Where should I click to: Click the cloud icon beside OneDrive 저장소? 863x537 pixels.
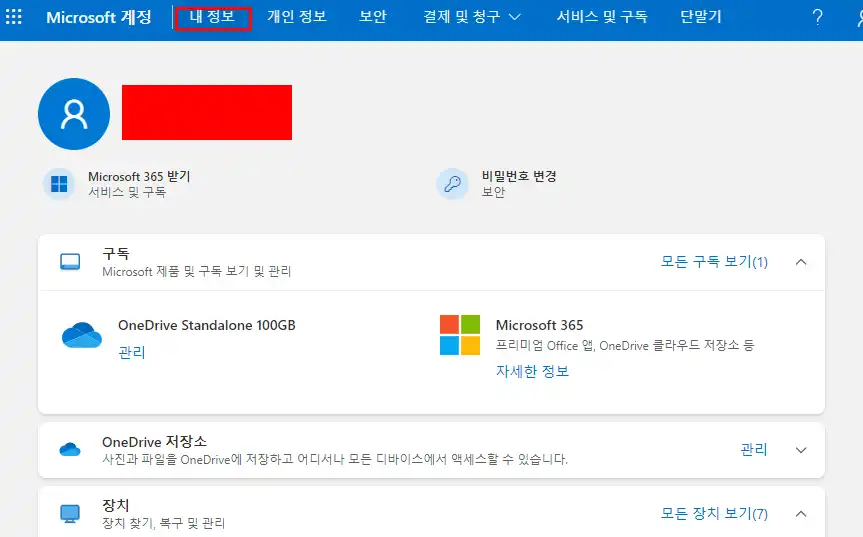coord(70,450)
